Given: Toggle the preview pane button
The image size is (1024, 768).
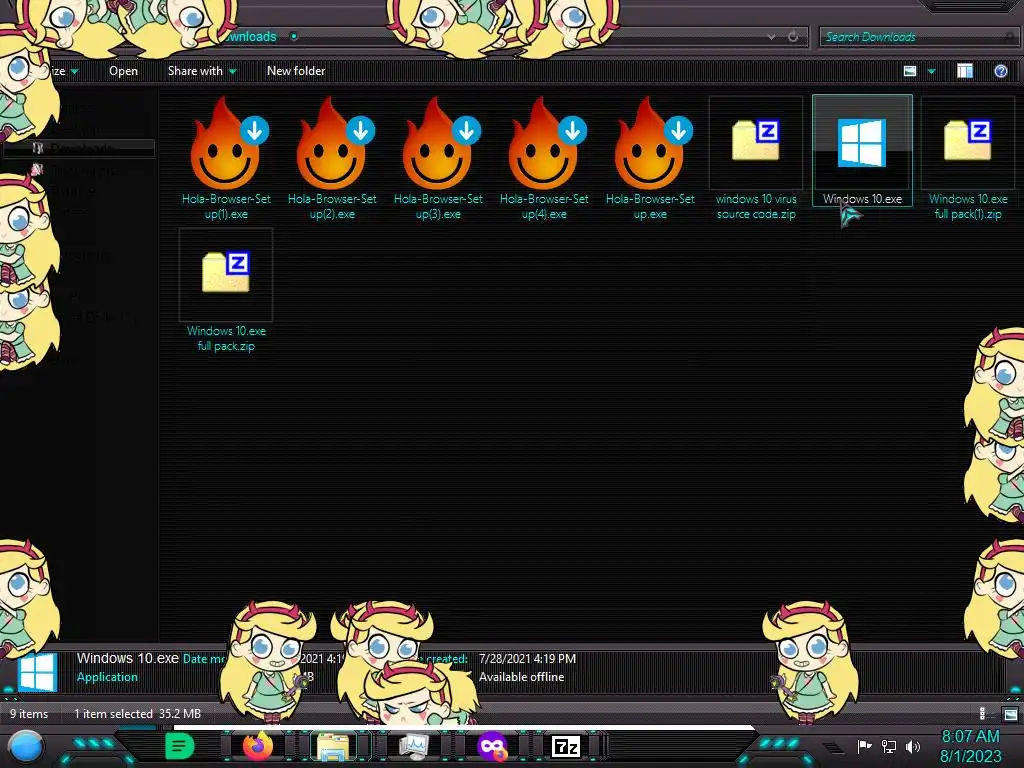Looking at the screenshot, I should pyautogui.click(x=965, y=71).
